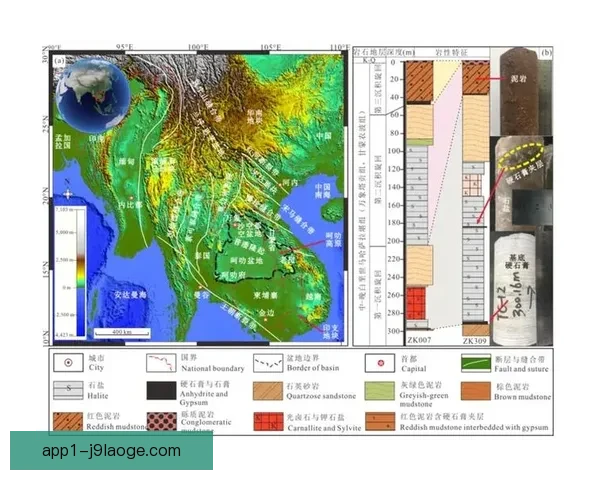The height and width of the screenshot is (480, 600).
Task: Click the 内比都 city label
Action: click(130, 205)
